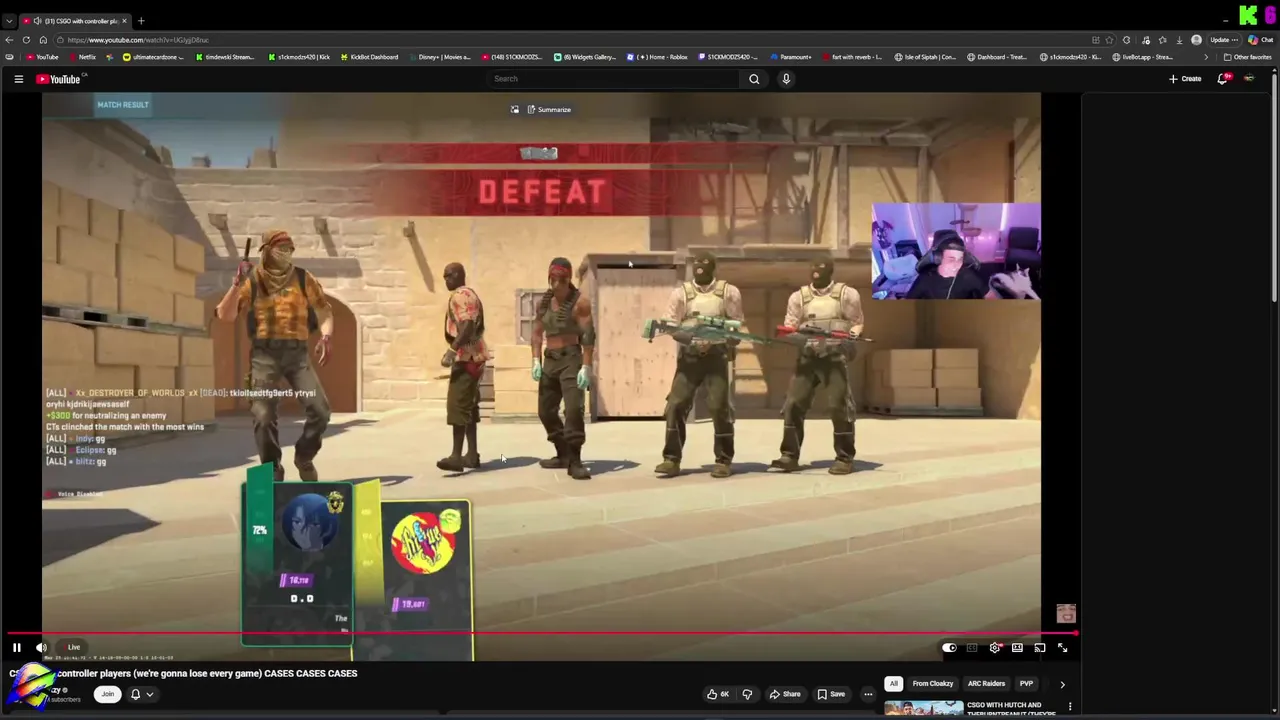Open Netflix bookmark
This screenshot has width=1280, height=720.
tap(82, 57)
